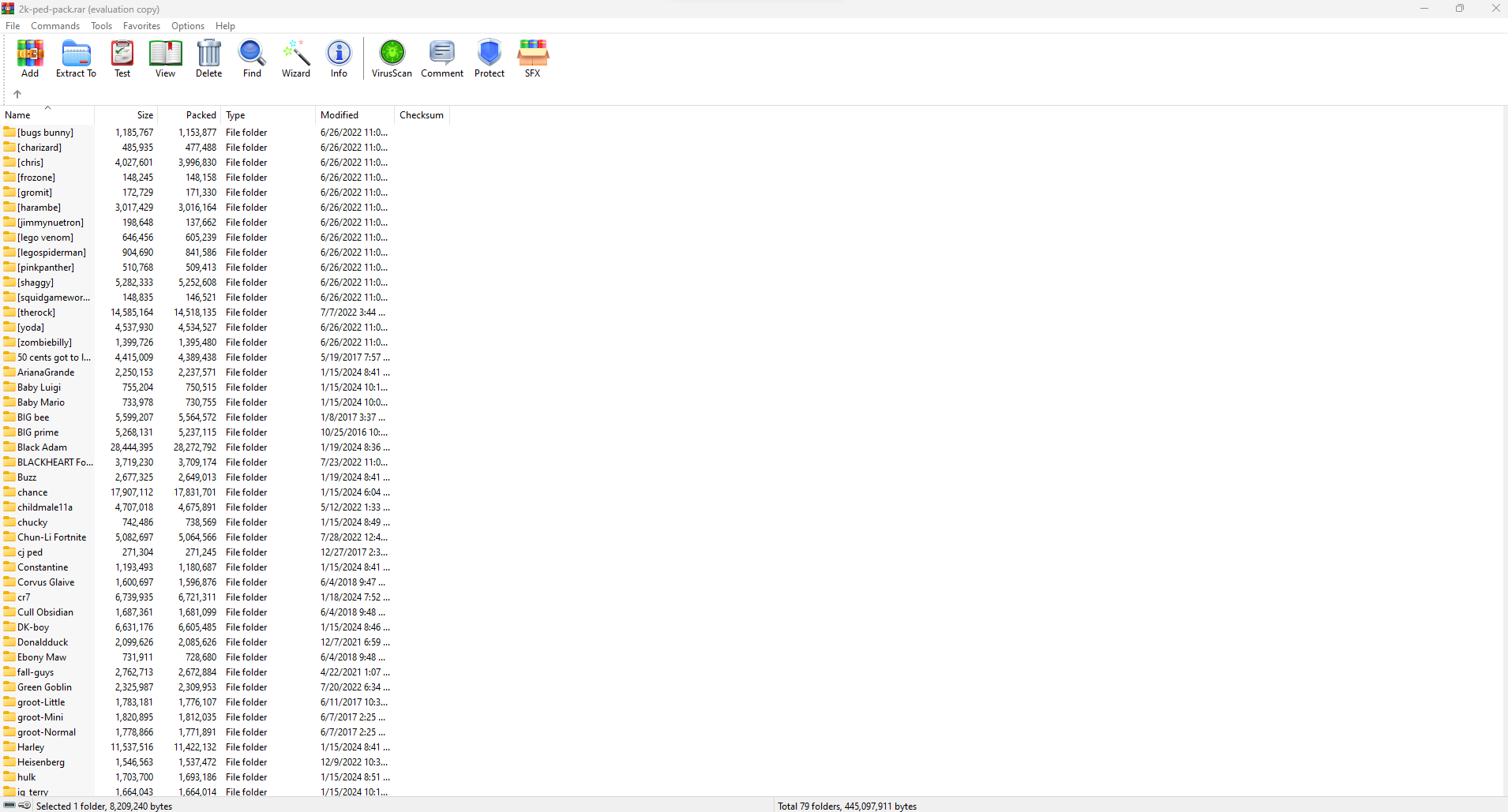Run the Test archive tool
1508x812 pixels.
tap(122, 58)
